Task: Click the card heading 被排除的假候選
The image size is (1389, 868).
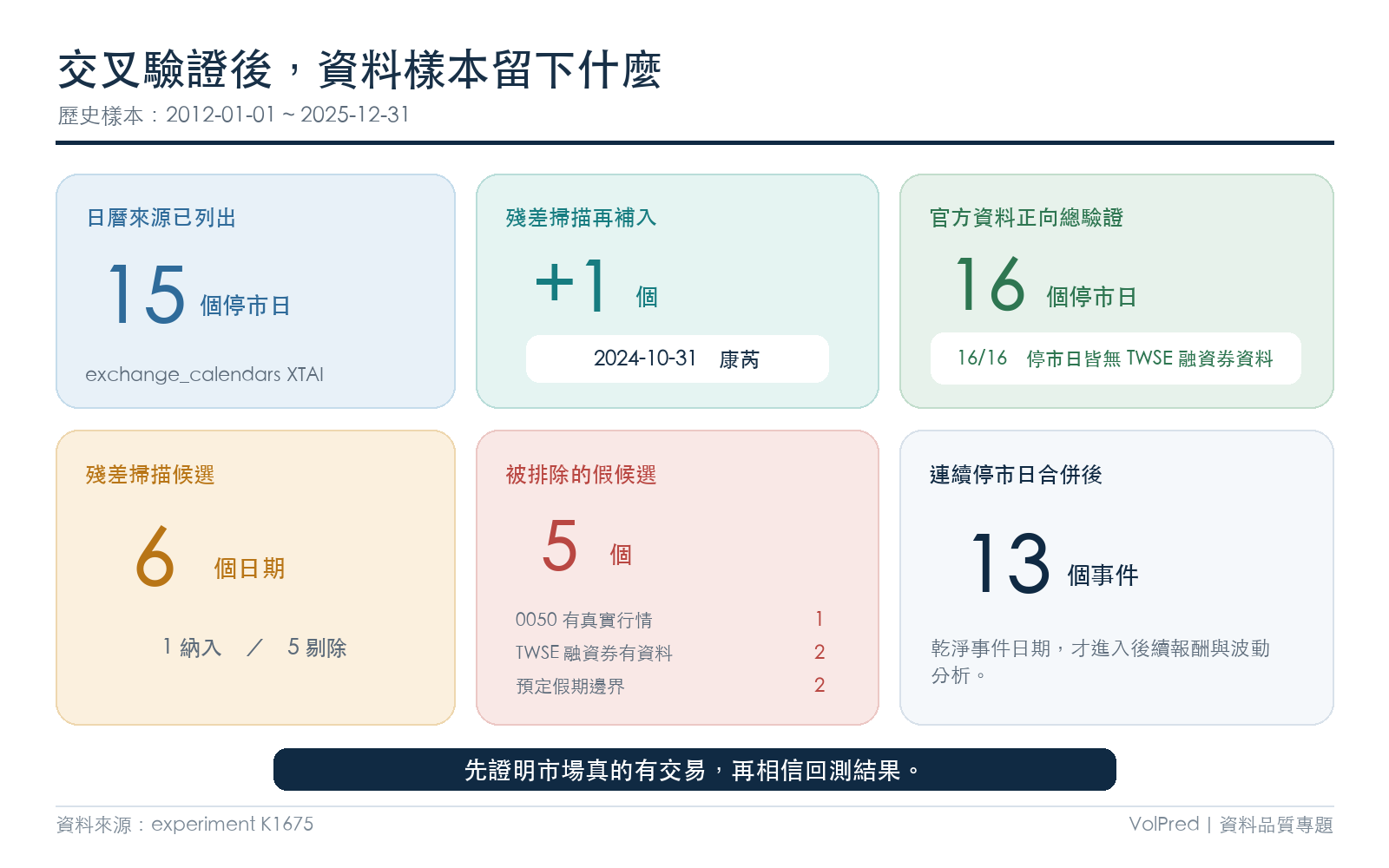Action: coord(581,475)
